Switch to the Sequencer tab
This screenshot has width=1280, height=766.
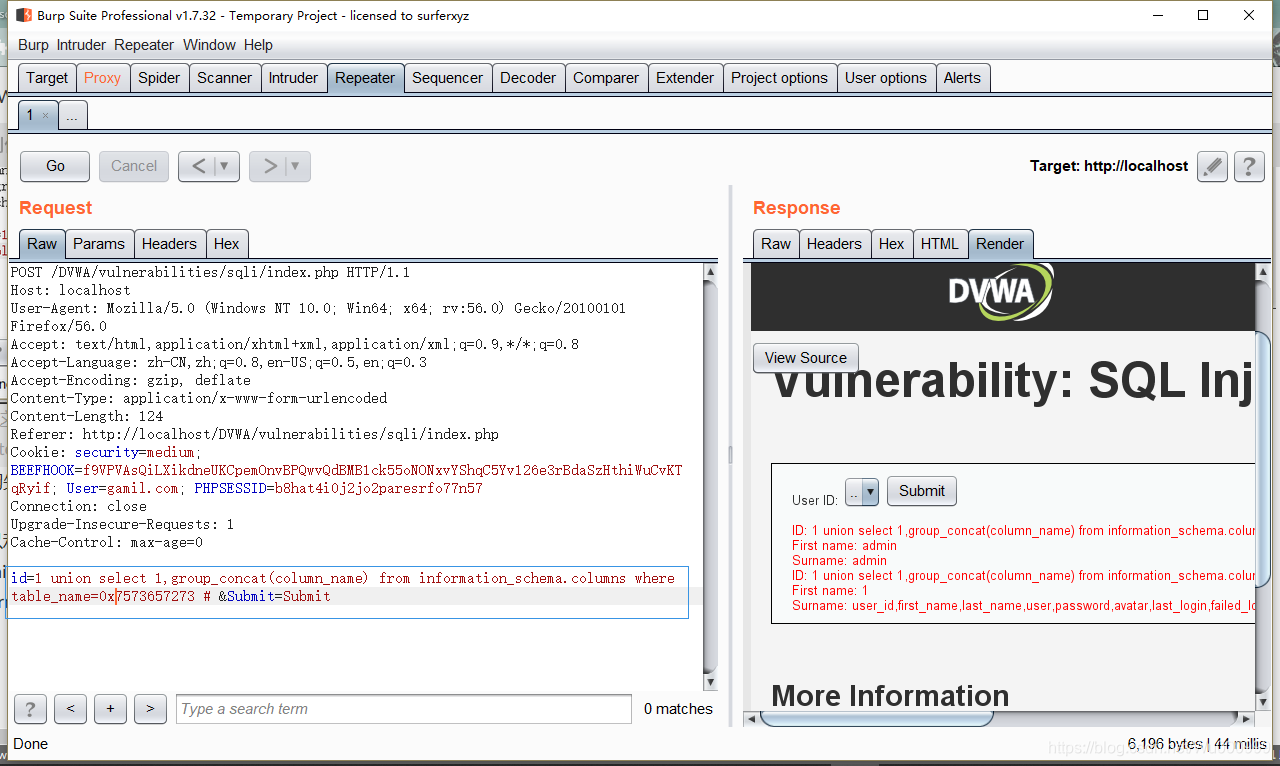click(x=447, y=78)
